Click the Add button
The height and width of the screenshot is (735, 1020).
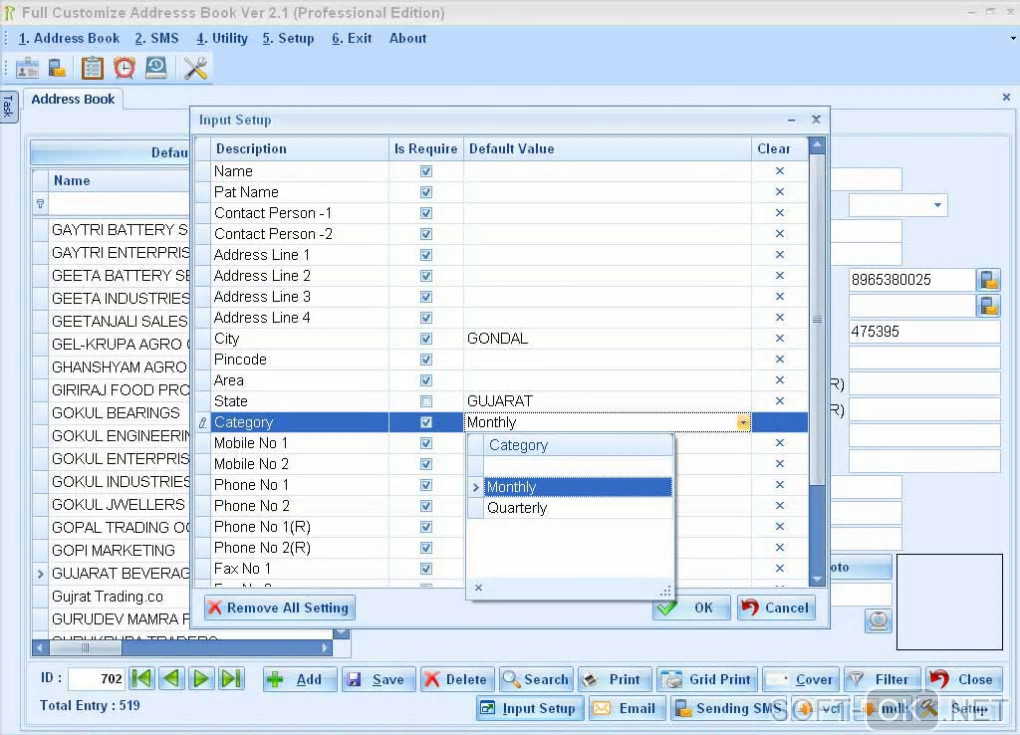pos(301,680)
